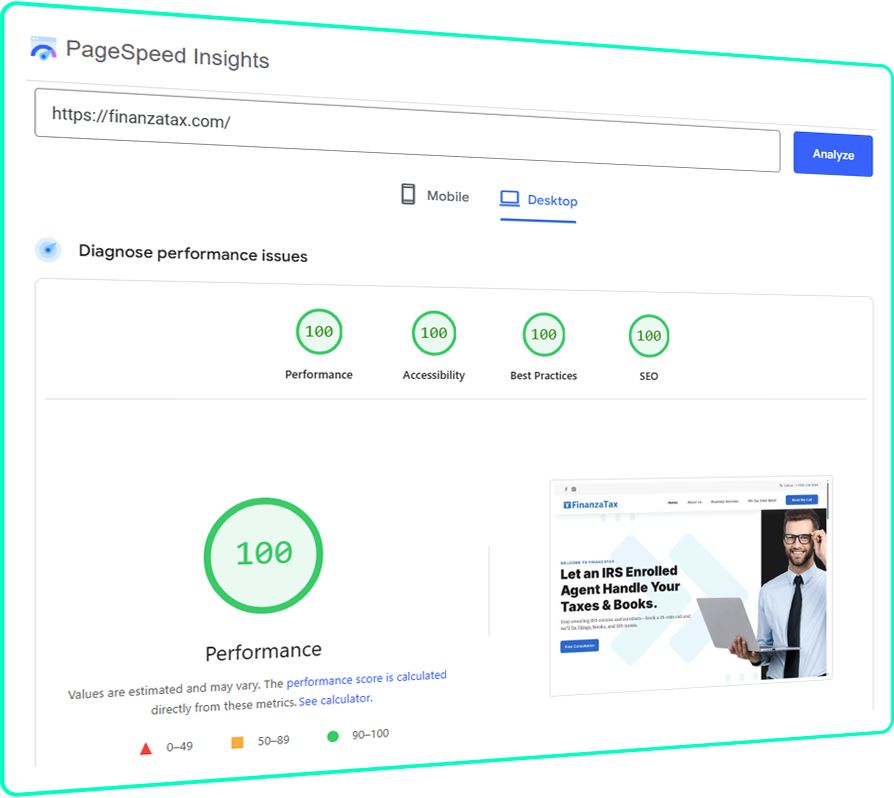Switch to the Mobile tab

435,196
